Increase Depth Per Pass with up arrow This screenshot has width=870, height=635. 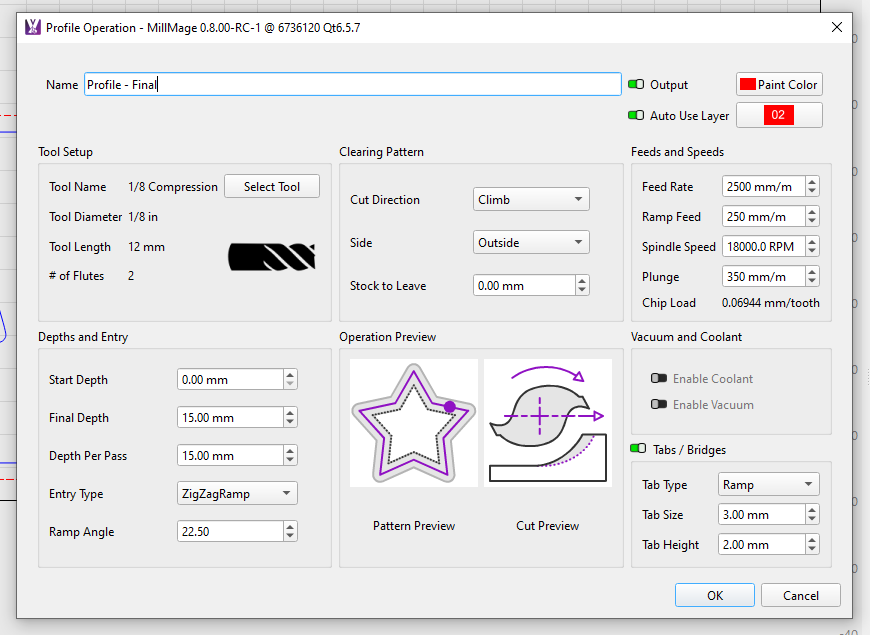pyautogui.click(x=290, y=451)
